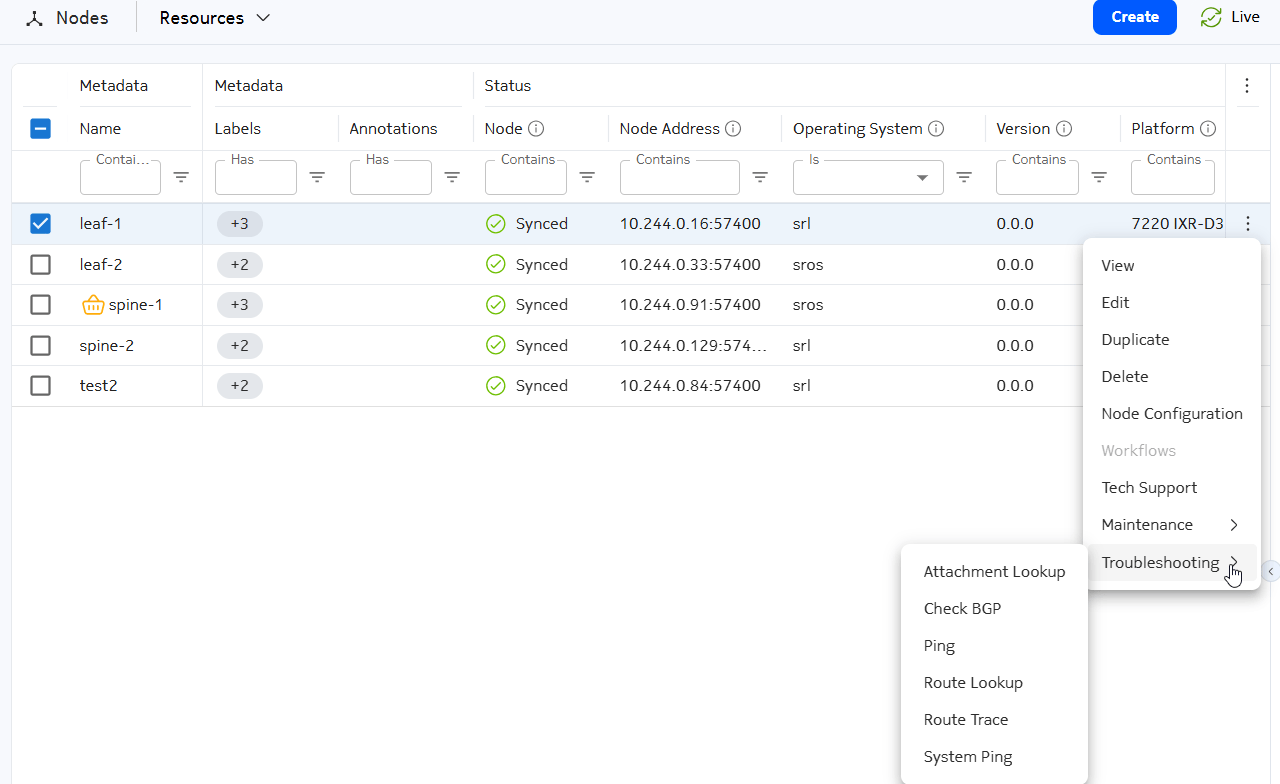Click the +2 labels chip for spine-2
This screenshot has height=784, width=1280.
click(x=240, y=346)
